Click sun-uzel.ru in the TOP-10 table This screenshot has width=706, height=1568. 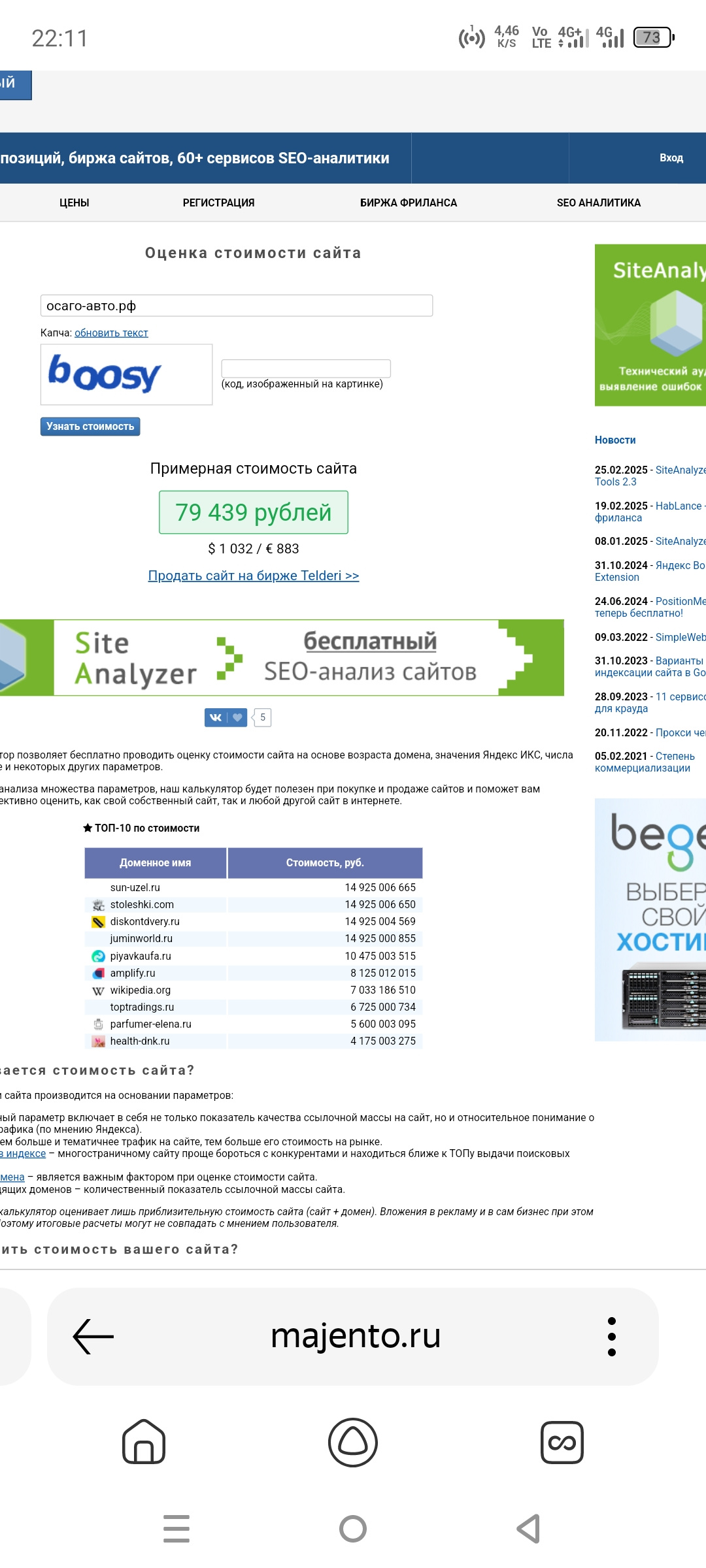135,888
